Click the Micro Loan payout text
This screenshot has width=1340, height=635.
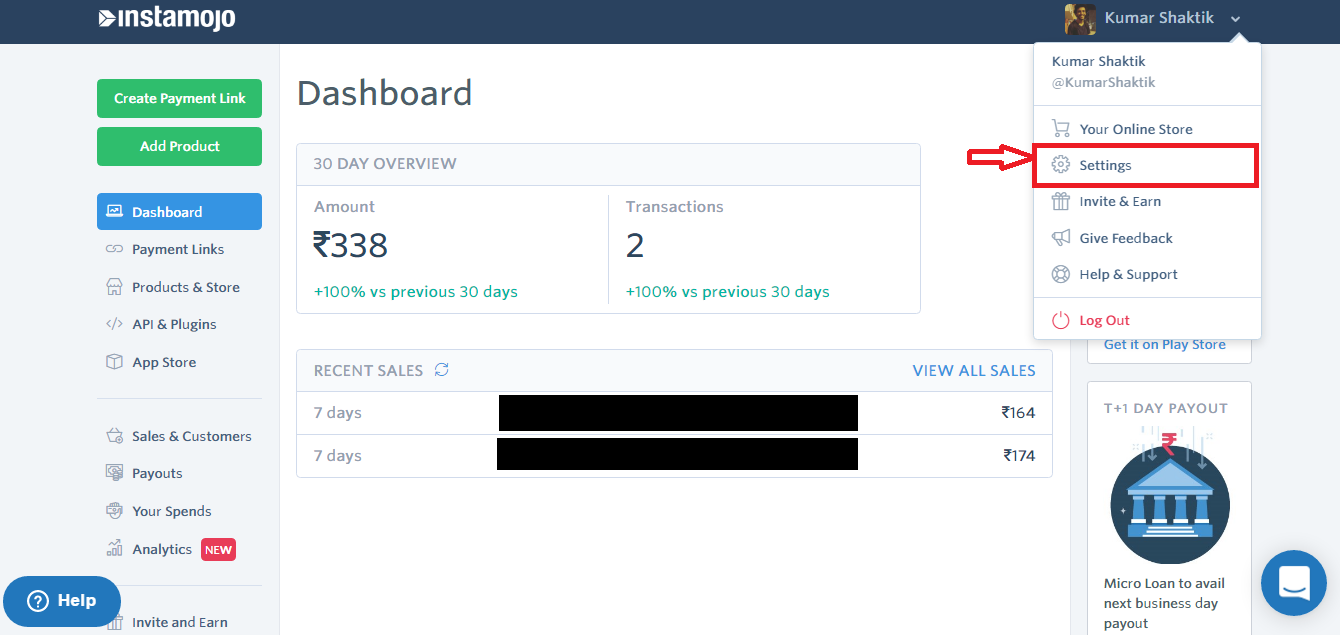tap(1164, 603)
